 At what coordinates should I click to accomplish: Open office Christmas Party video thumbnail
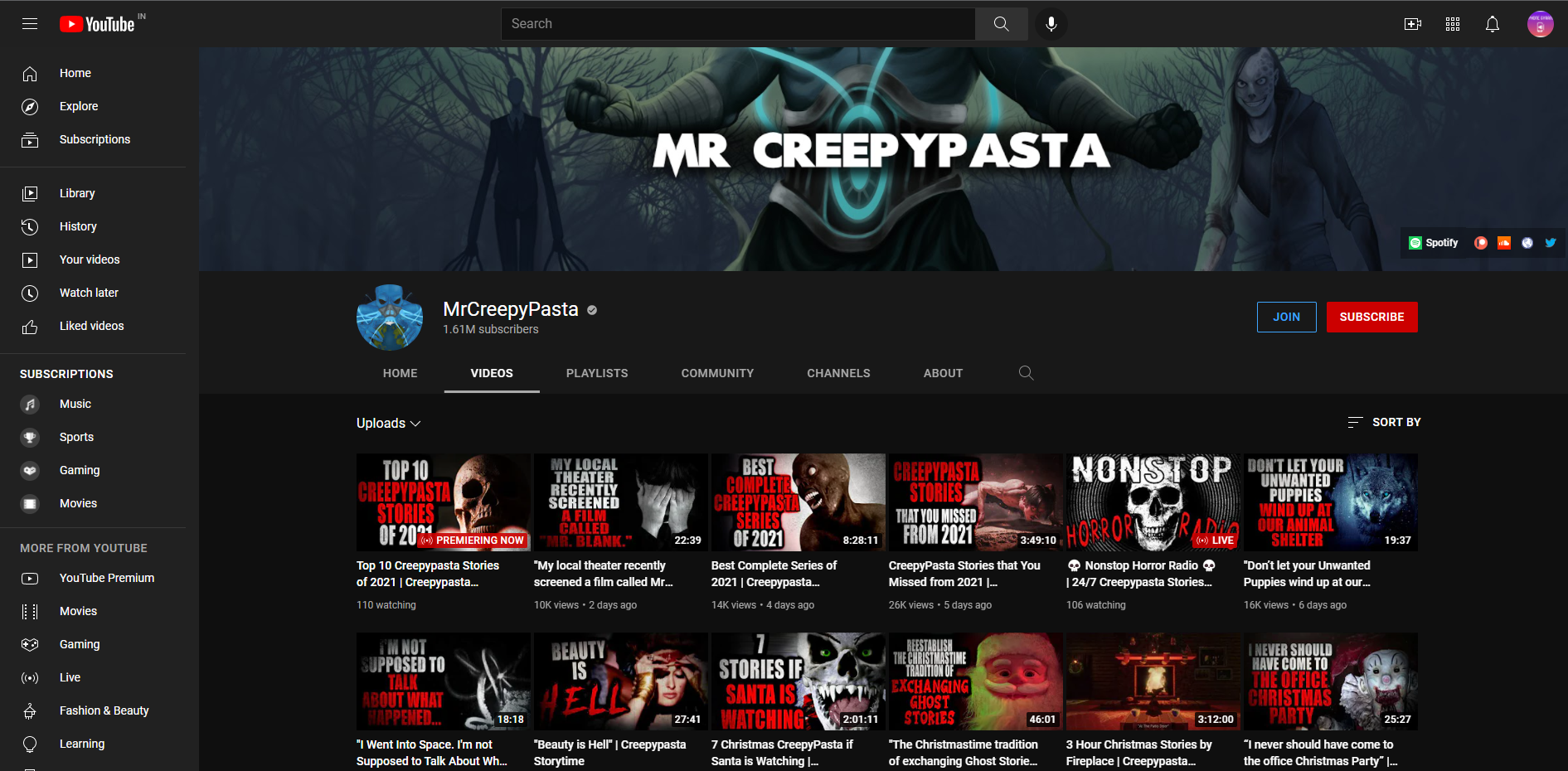coord(1331,681)
